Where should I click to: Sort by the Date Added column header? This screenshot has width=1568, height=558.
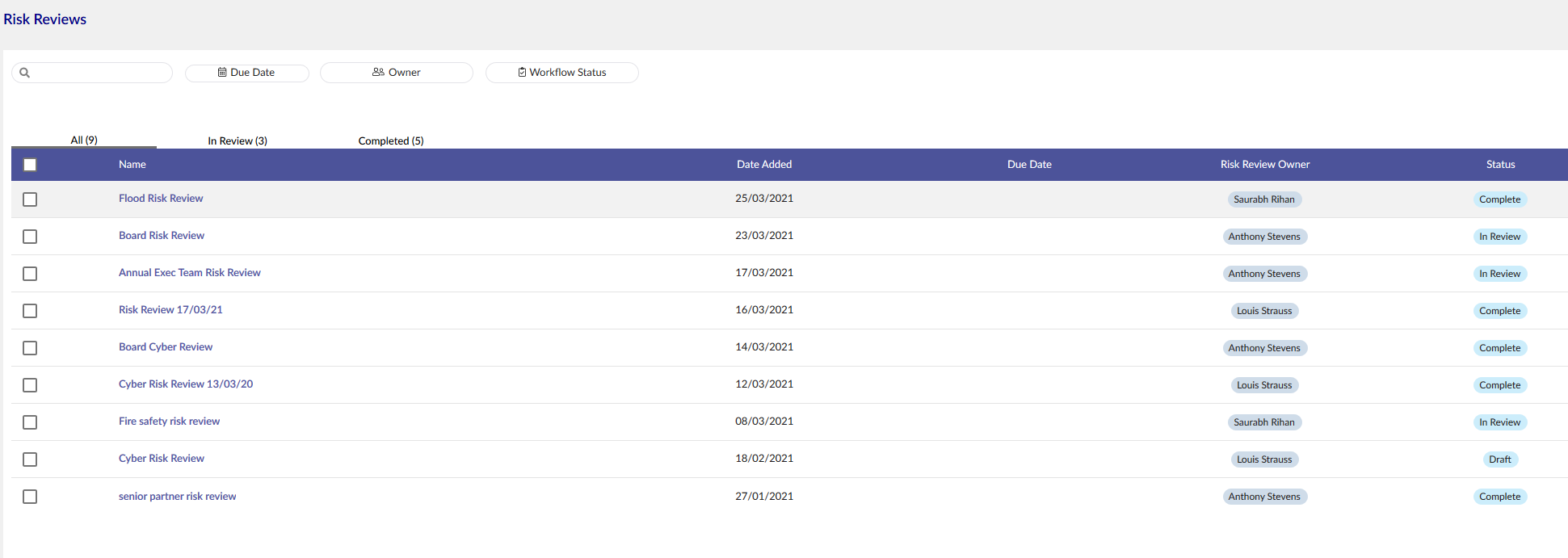coord(764,165)
